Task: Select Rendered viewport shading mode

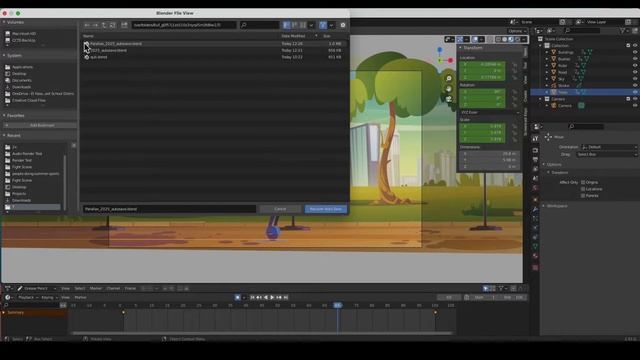Action: pos(517,40)
